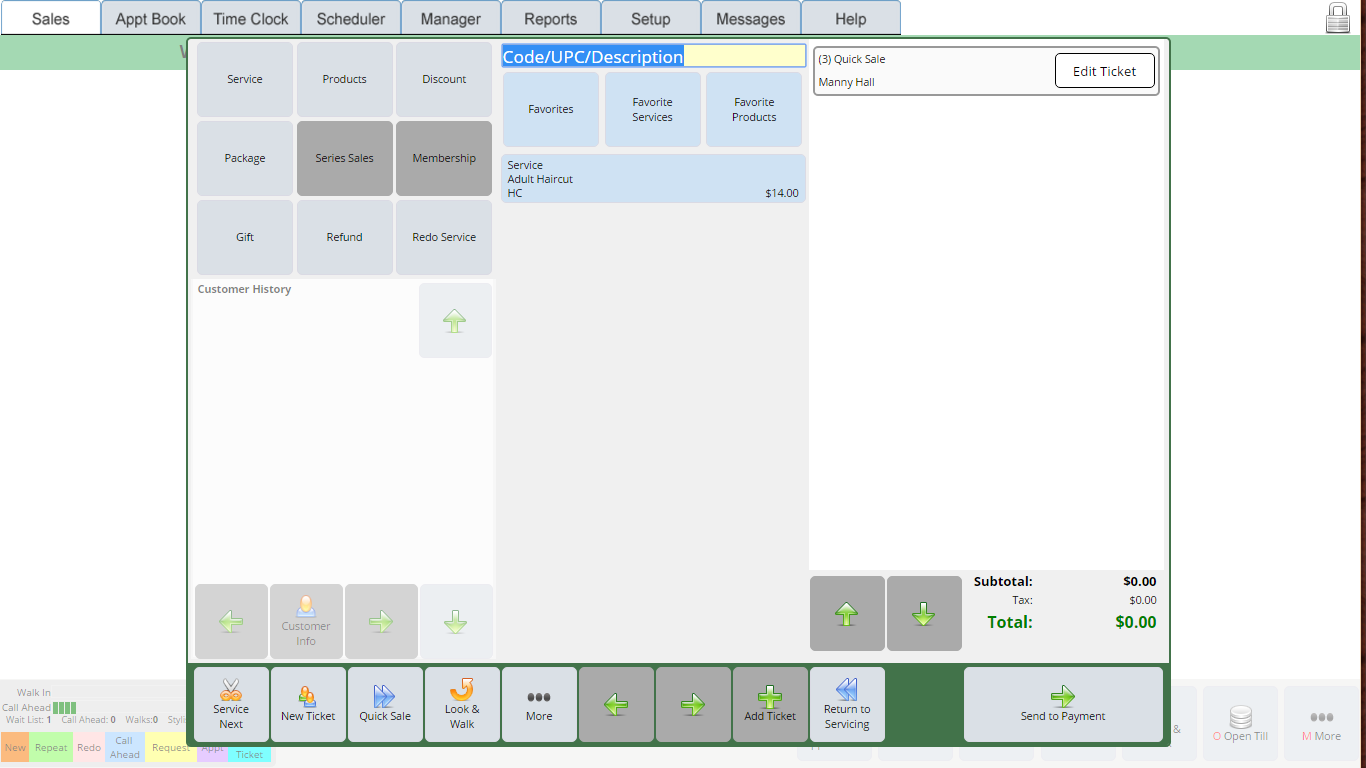Viewport: 1366px width, 768px height.
Task: Return to Servicing
Action: [x=847, y=704]
